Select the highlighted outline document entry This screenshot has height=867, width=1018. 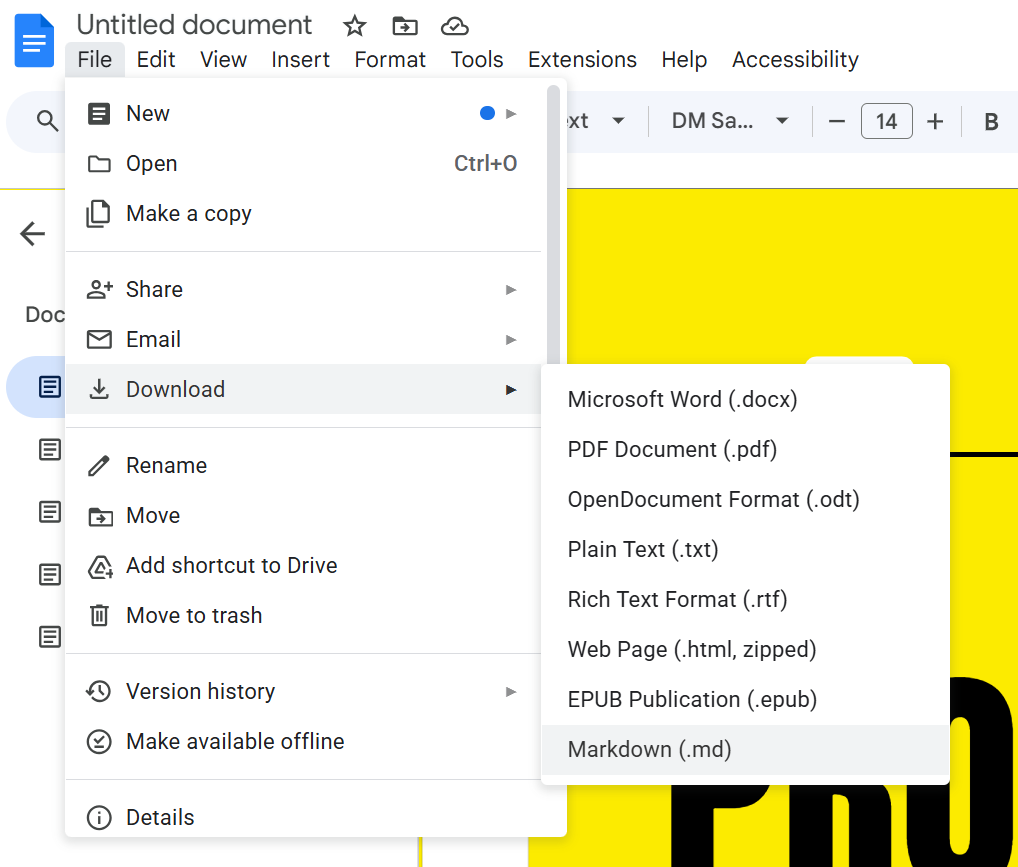click(x=50, y=387)
